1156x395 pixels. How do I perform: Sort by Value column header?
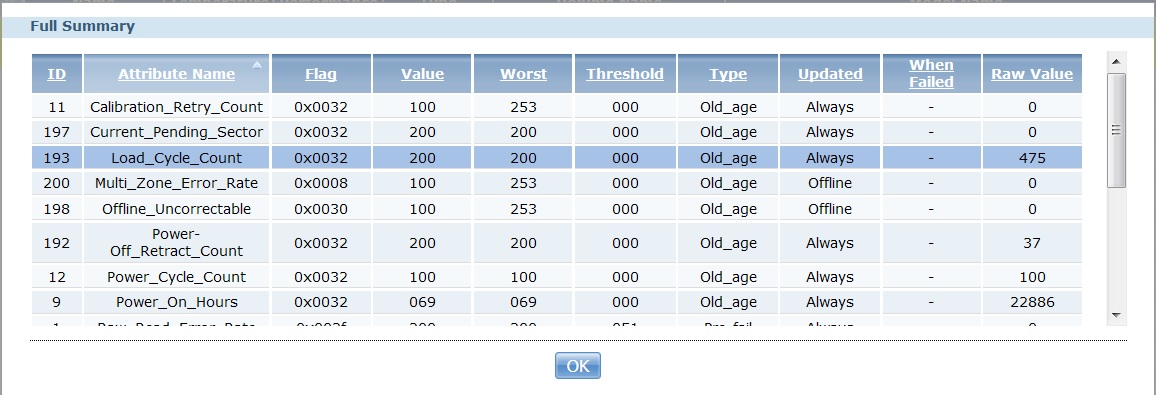[422, 74]
